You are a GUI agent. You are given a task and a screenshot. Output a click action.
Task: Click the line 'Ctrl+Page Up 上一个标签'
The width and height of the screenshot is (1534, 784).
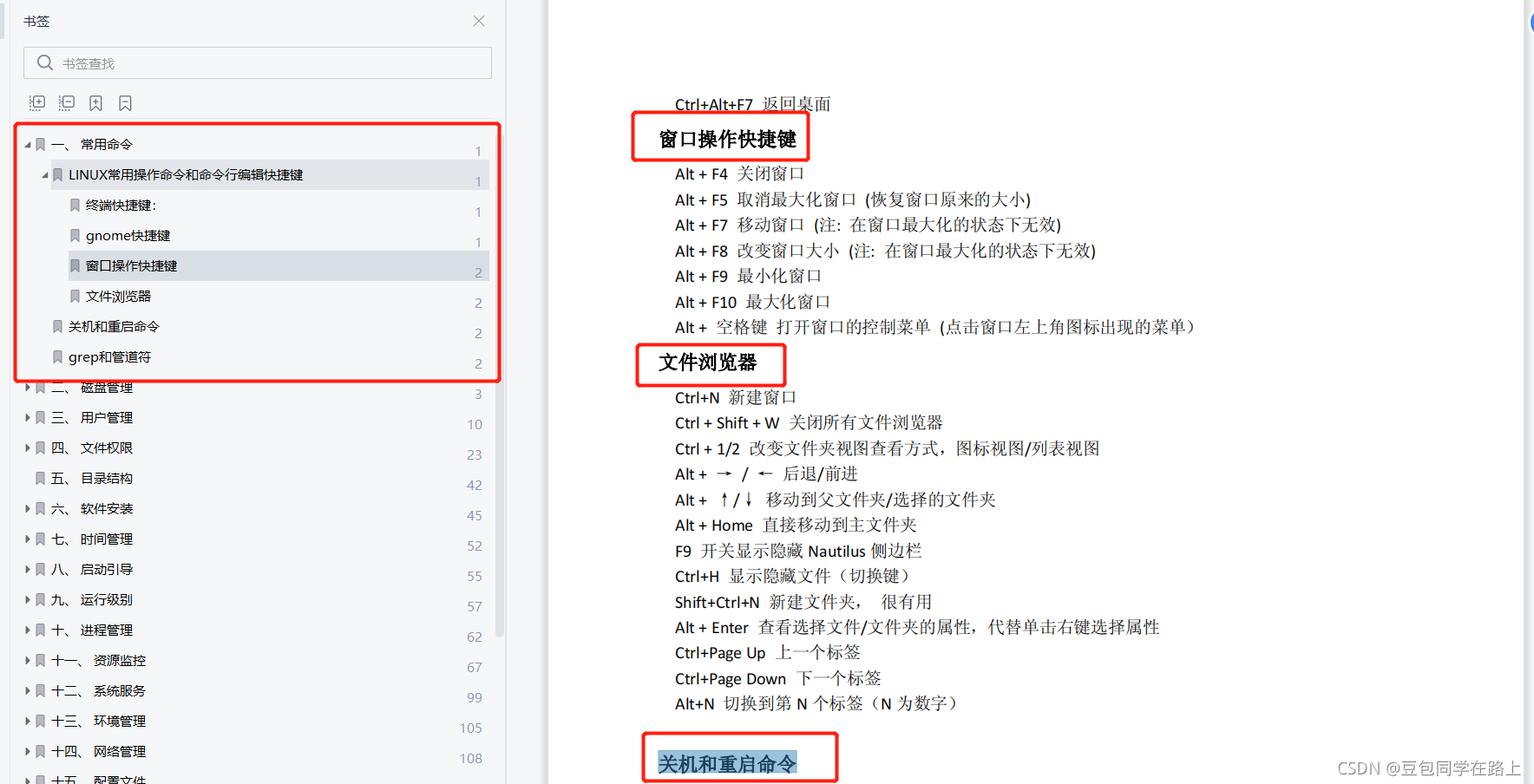click(x=768, y=652)
